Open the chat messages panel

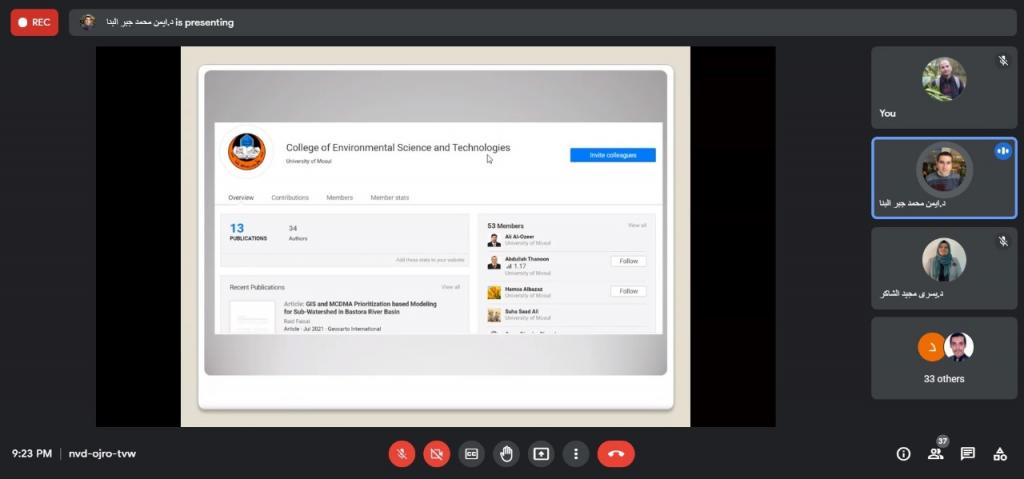[967, 454]
